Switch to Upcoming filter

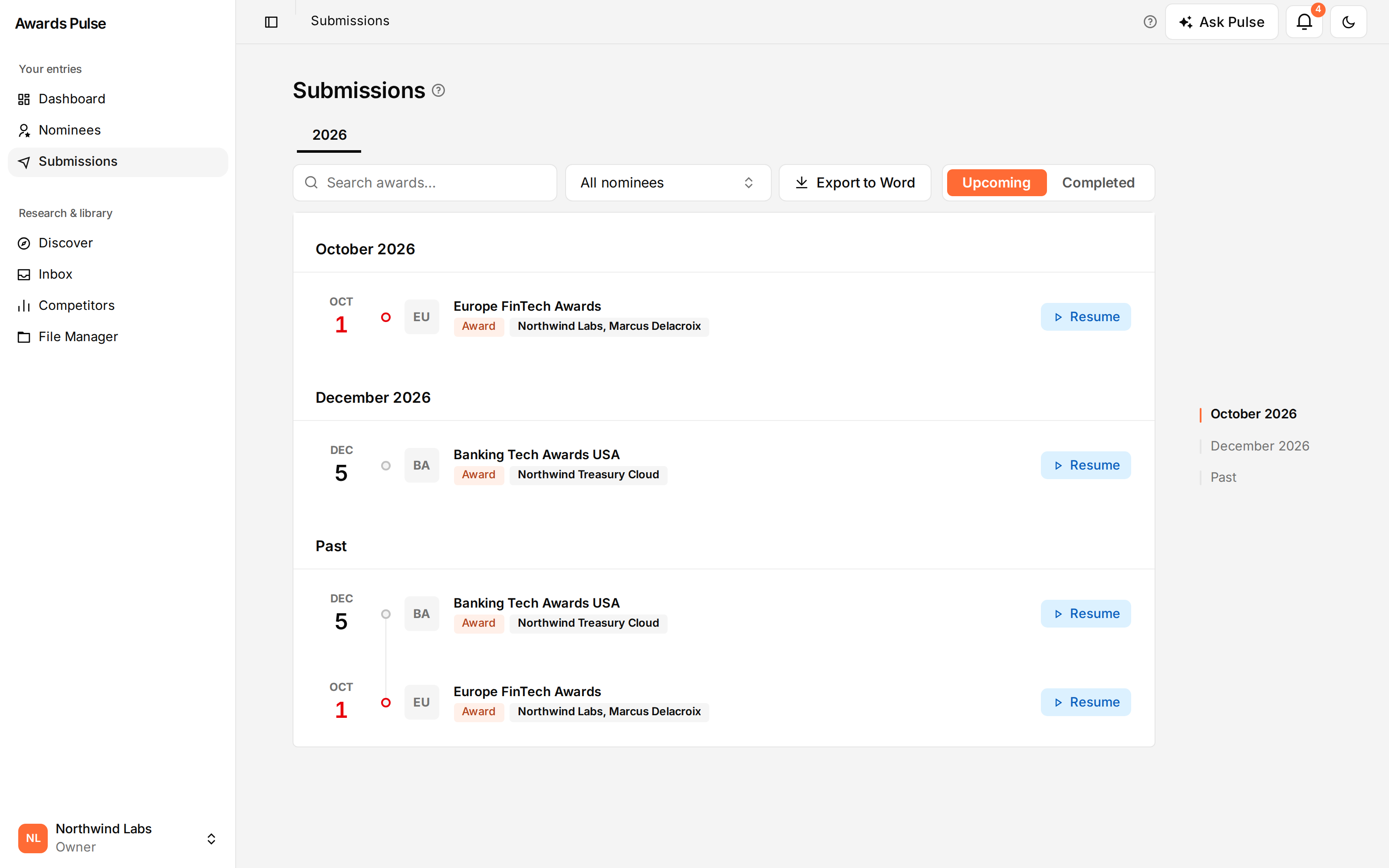click(x=997, y=183)
